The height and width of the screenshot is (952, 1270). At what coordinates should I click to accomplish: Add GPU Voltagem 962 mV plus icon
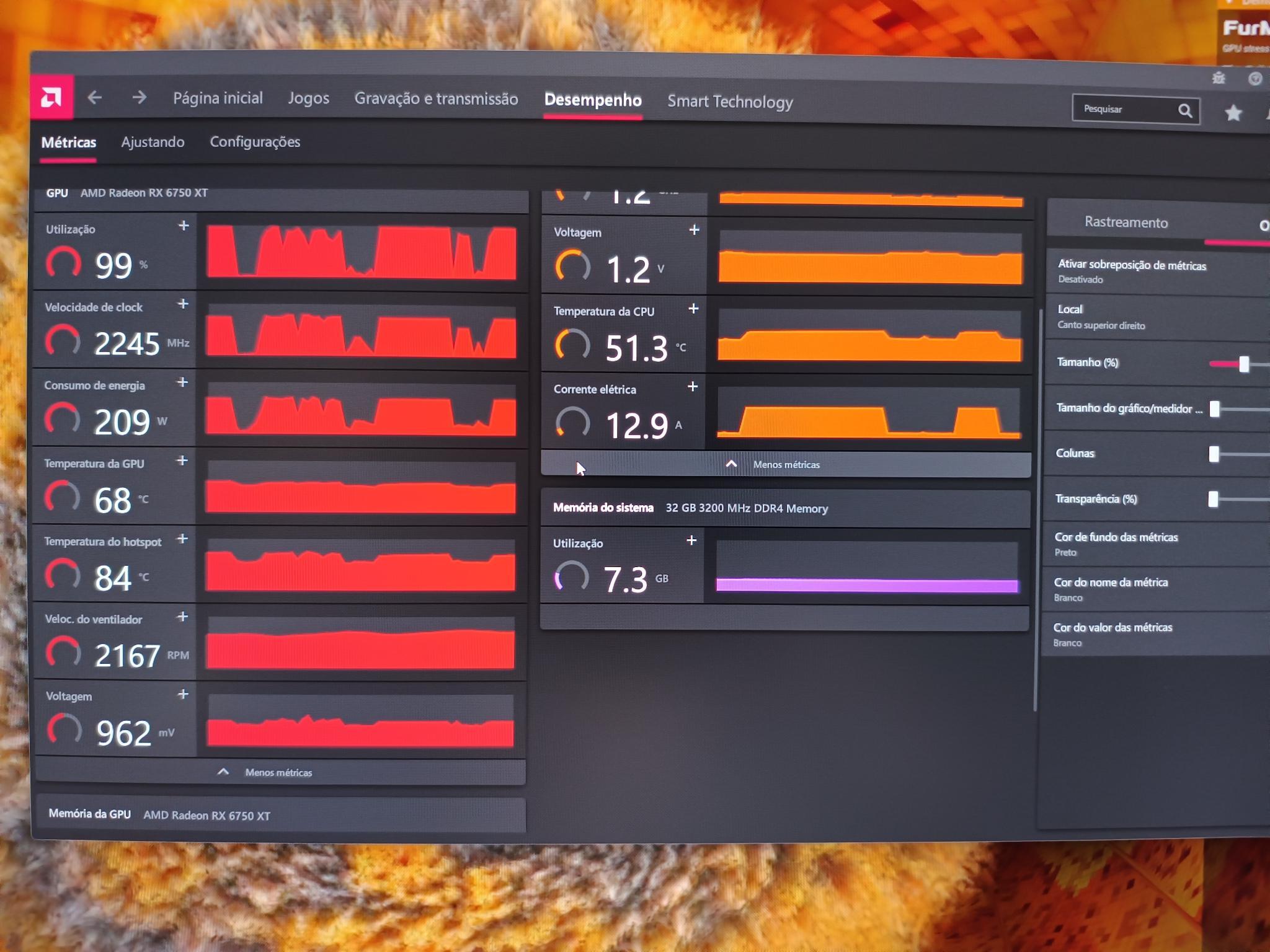pos(183,694)
